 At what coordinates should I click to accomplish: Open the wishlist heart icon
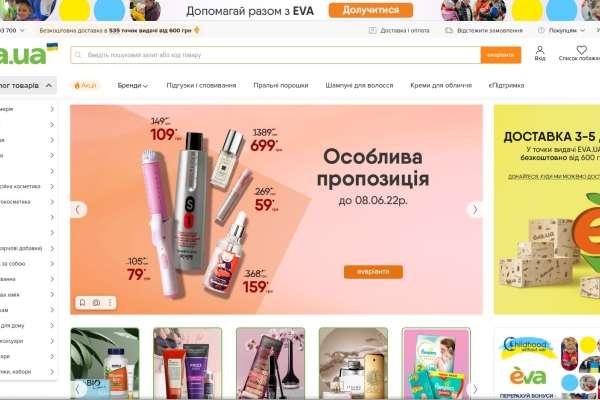tap(581, 50)
